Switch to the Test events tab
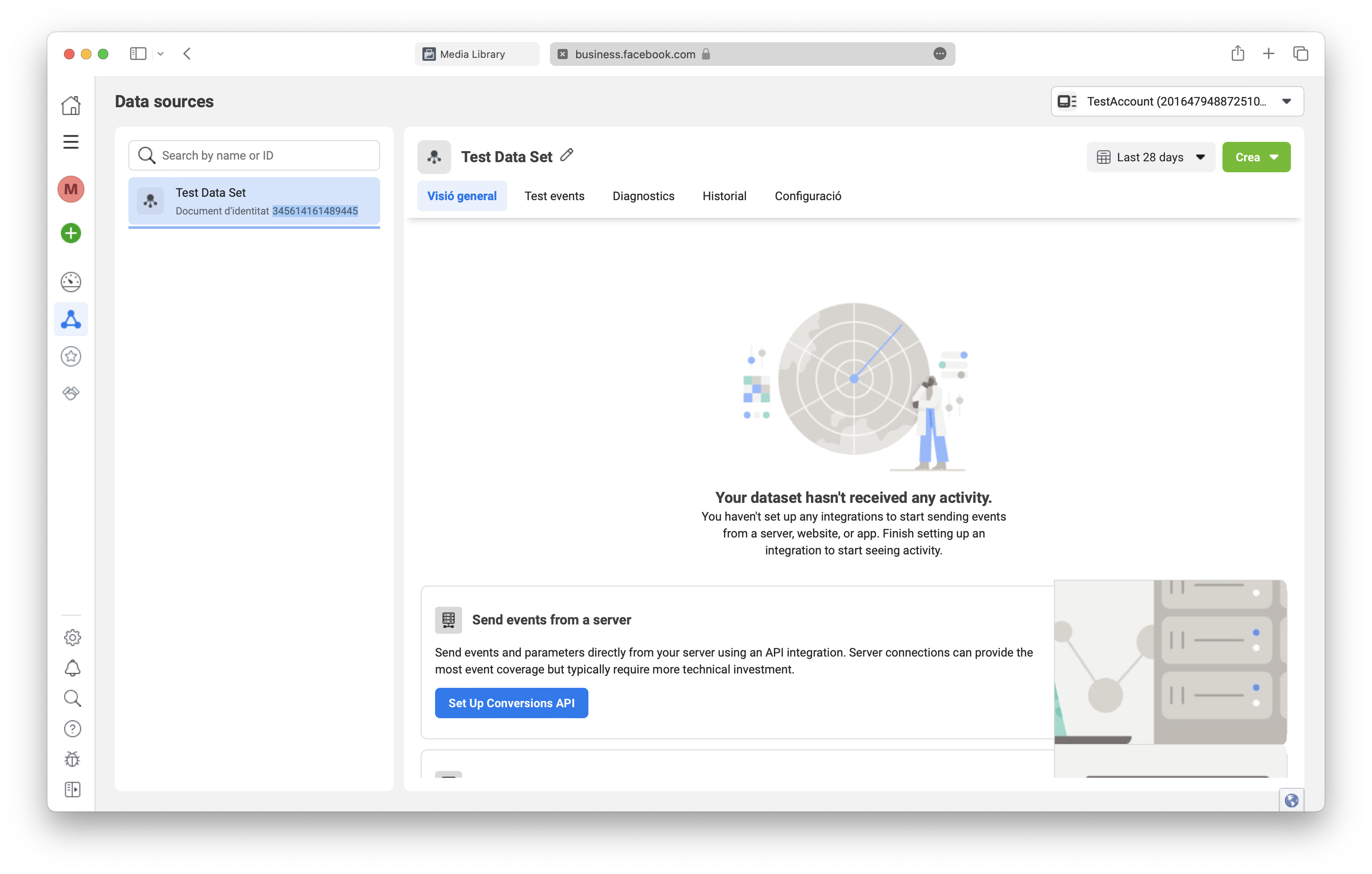The width and height of the screenshot is (1372, 874). click(554, 196)
